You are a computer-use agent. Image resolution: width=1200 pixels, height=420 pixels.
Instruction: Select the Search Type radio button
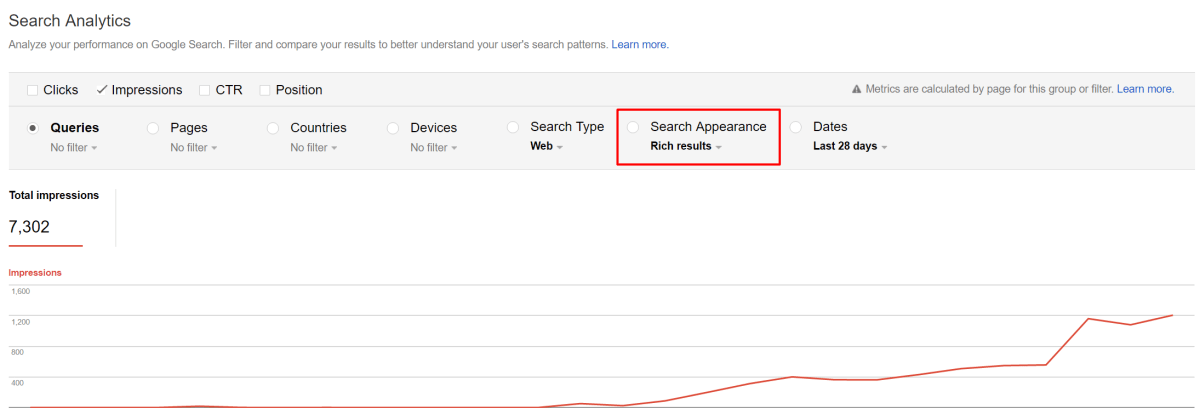click(513, 127)
